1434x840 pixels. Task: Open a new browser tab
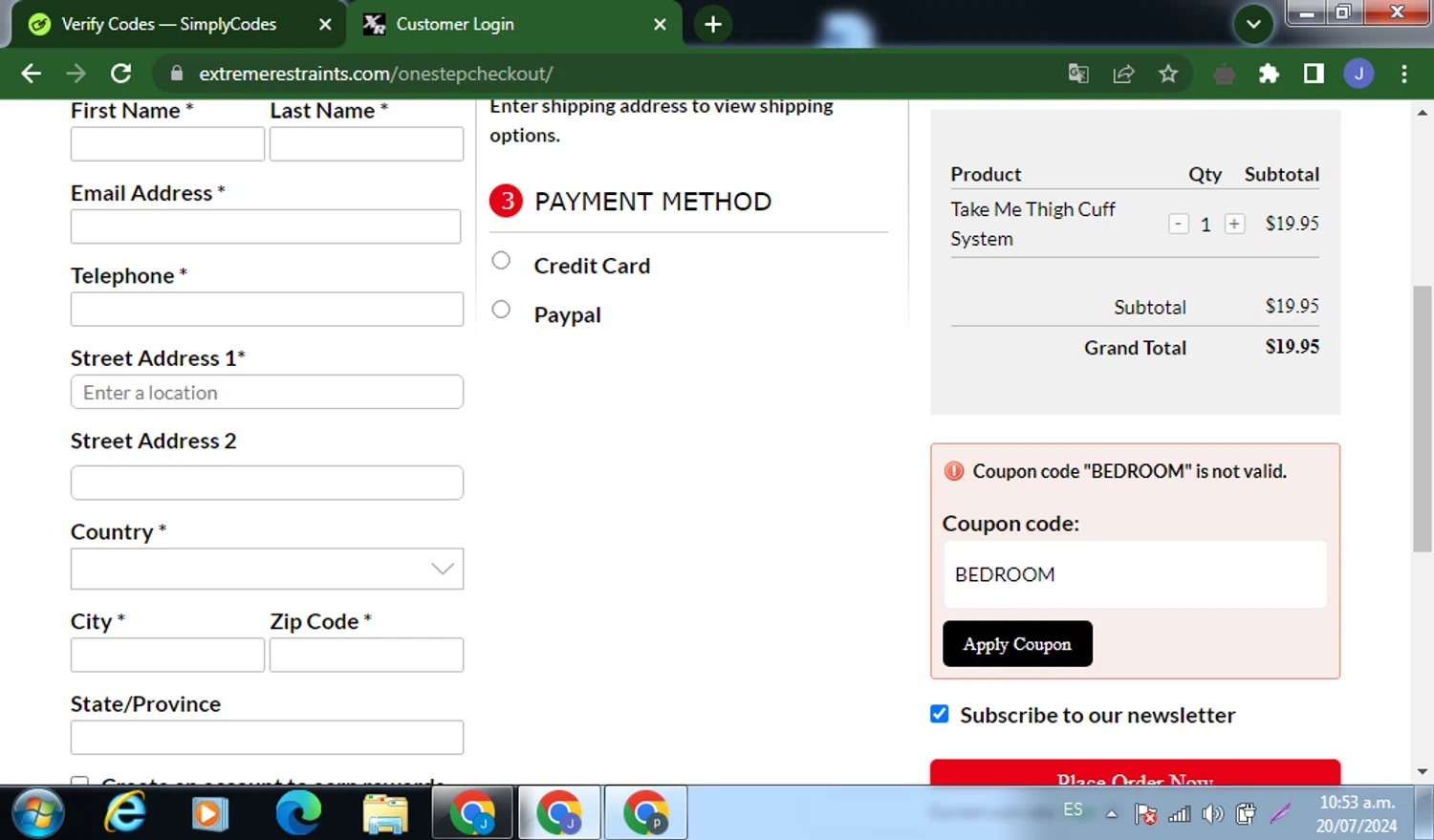tap(713, 24)
